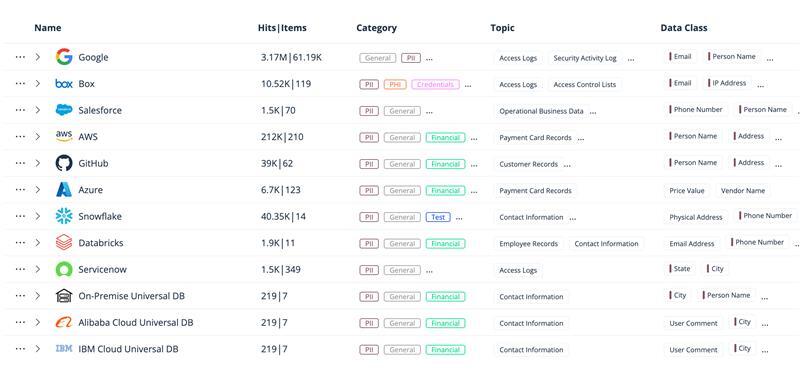Click the Category column header
The height and width of the screenshot is (372, 800).
pyautogui.click(x=377, y=28)
